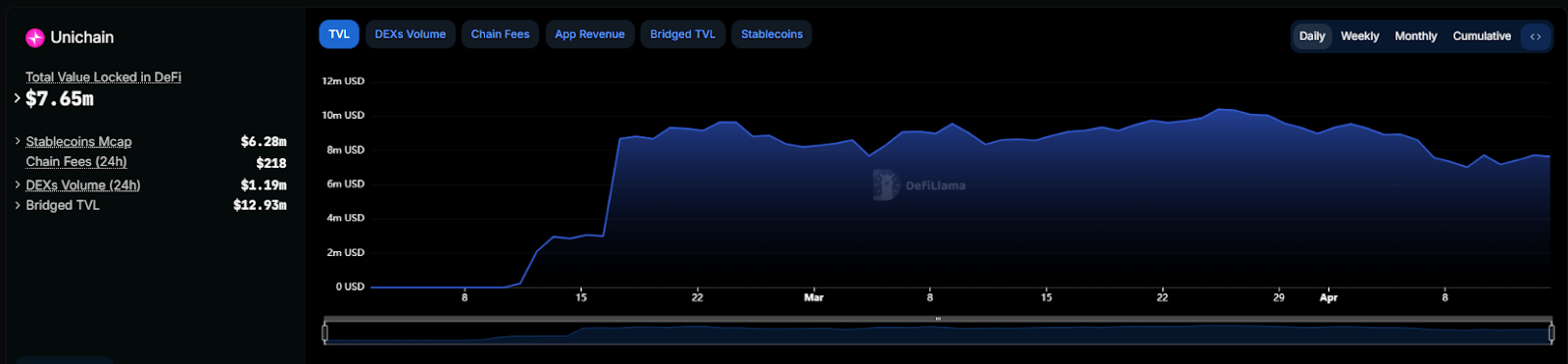Viewport: 1568px width, 364px height.
Task: Expand the Bridged TVL row chevron
Action: (x=18, y=205)
